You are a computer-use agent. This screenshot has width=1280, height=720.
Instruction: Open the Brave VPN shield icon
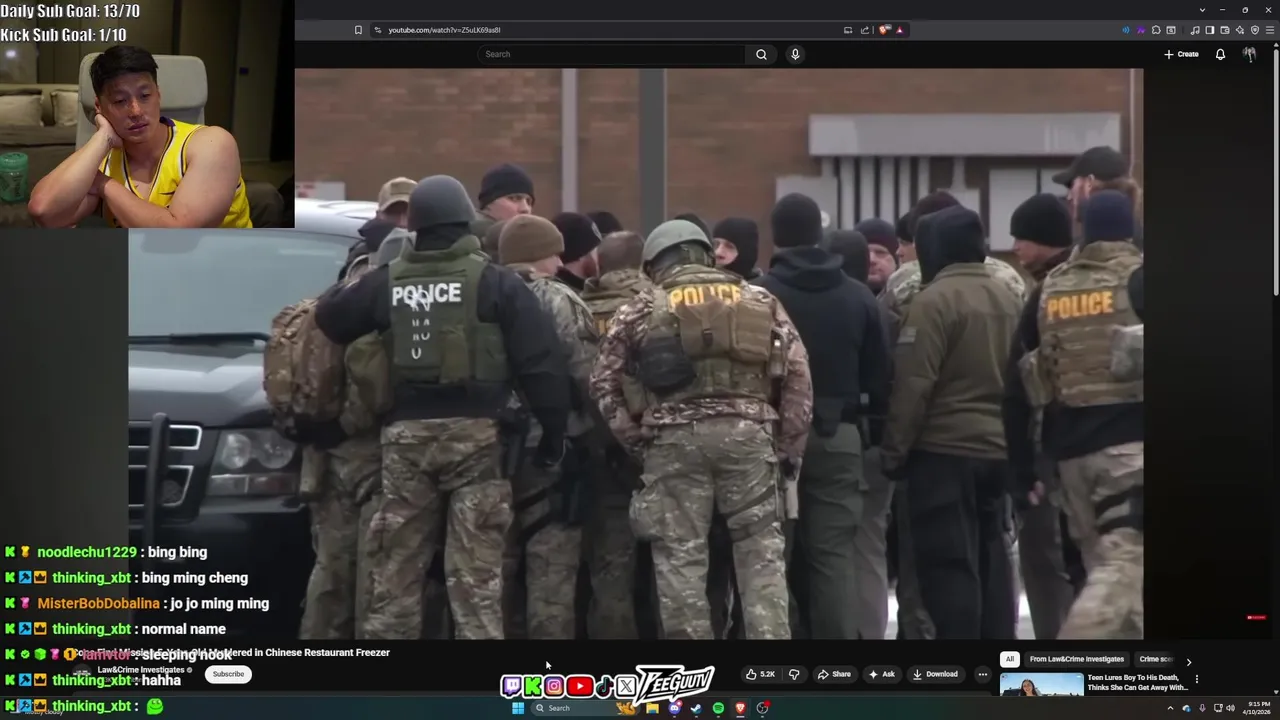[1255, 30]
